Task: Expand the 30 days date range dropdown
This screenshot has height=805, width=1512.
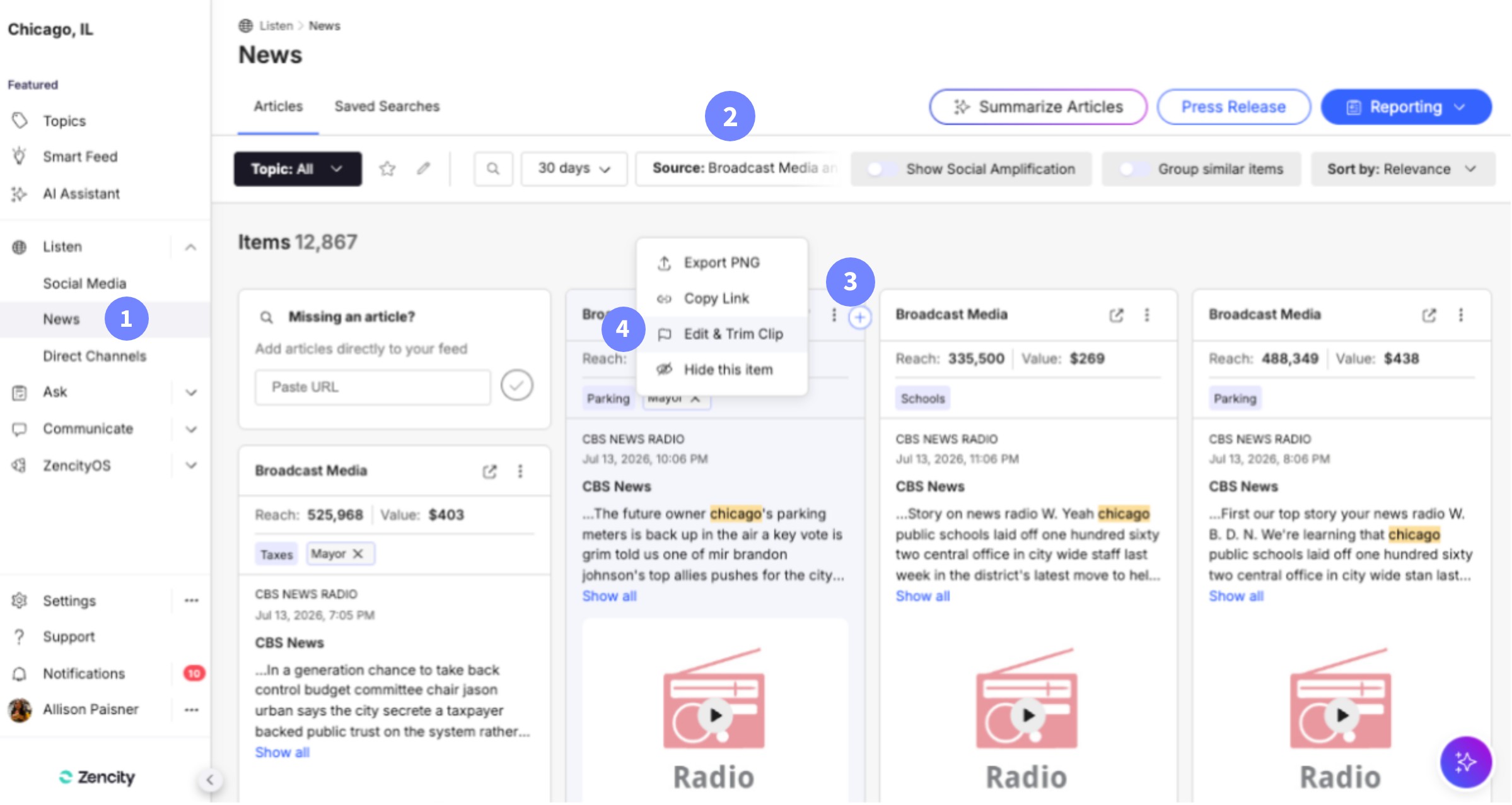Action: (574, 168)
